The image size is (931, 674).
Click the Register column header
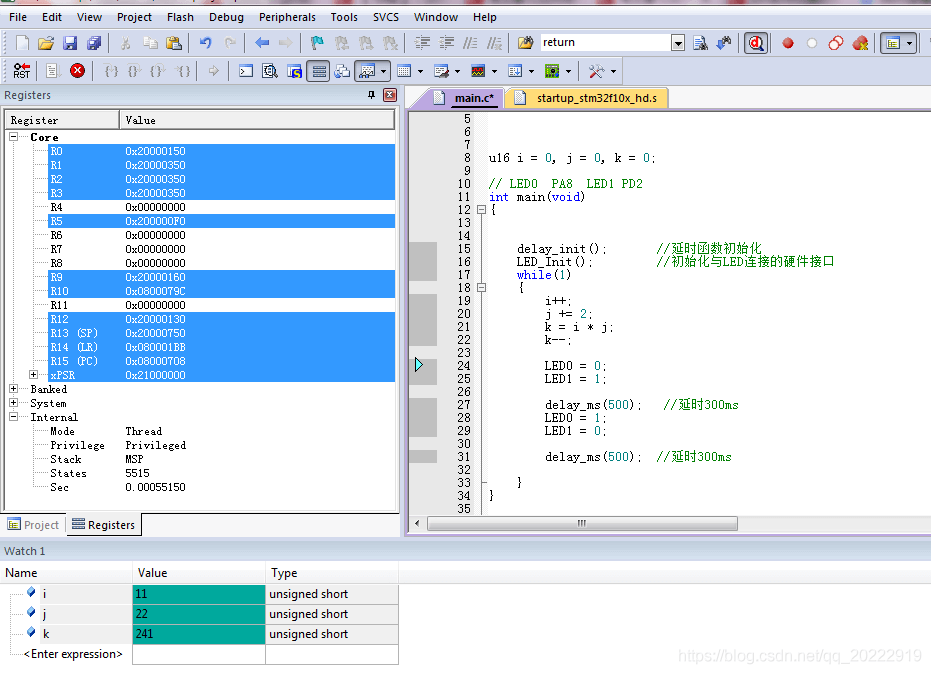click(62, 120)
